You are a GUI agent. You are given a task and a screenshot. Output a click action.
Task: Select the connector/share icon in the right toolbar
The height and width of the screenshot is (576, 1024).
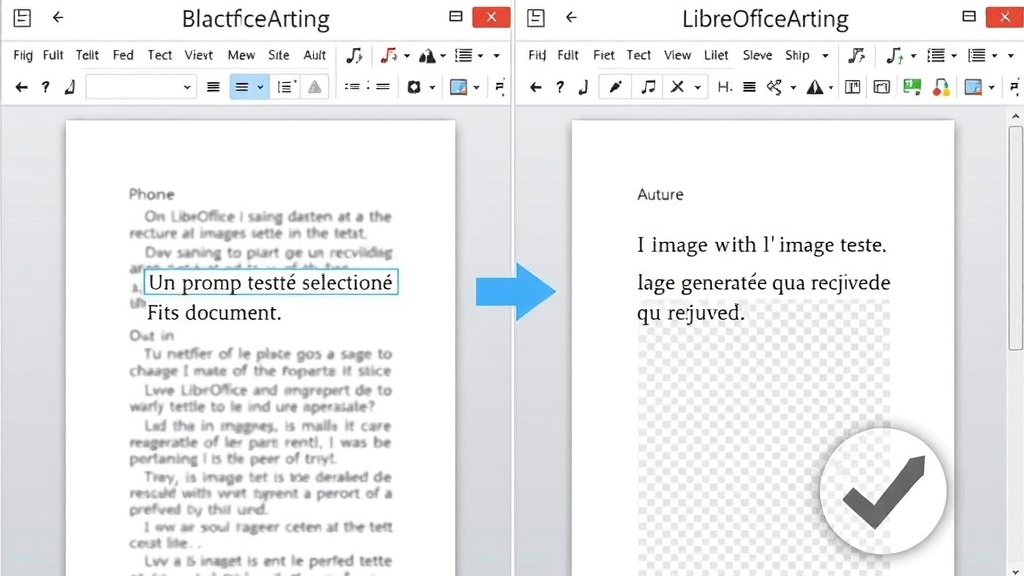coord(773,88)
